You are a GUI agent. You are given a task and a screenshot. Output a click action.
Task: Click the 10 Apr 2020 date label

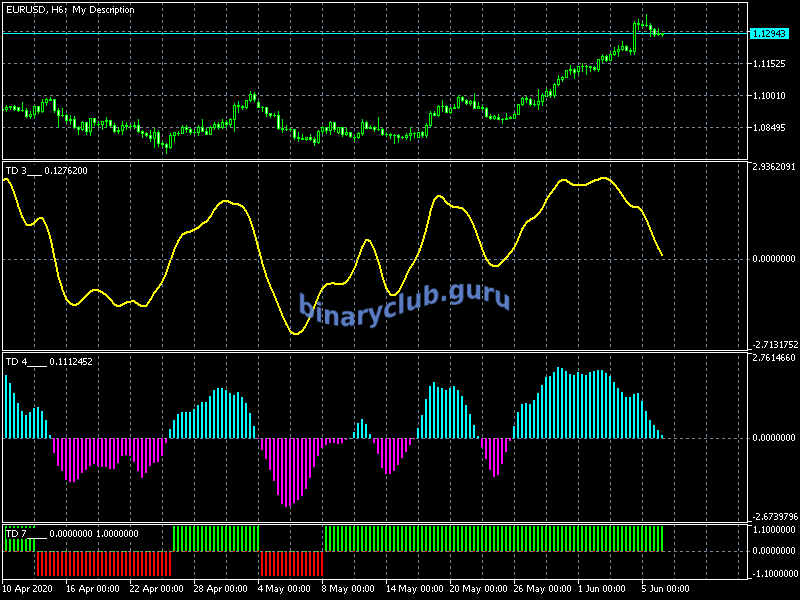[27, 588]
